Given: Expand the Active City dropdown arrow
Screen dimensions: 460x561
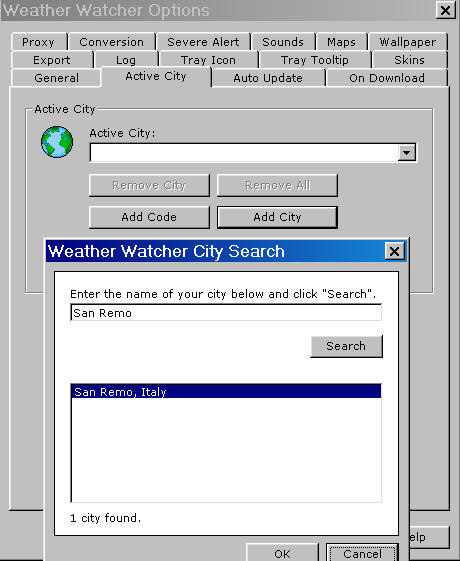Looking at the screenshot, I should click(x=406, y=153).
